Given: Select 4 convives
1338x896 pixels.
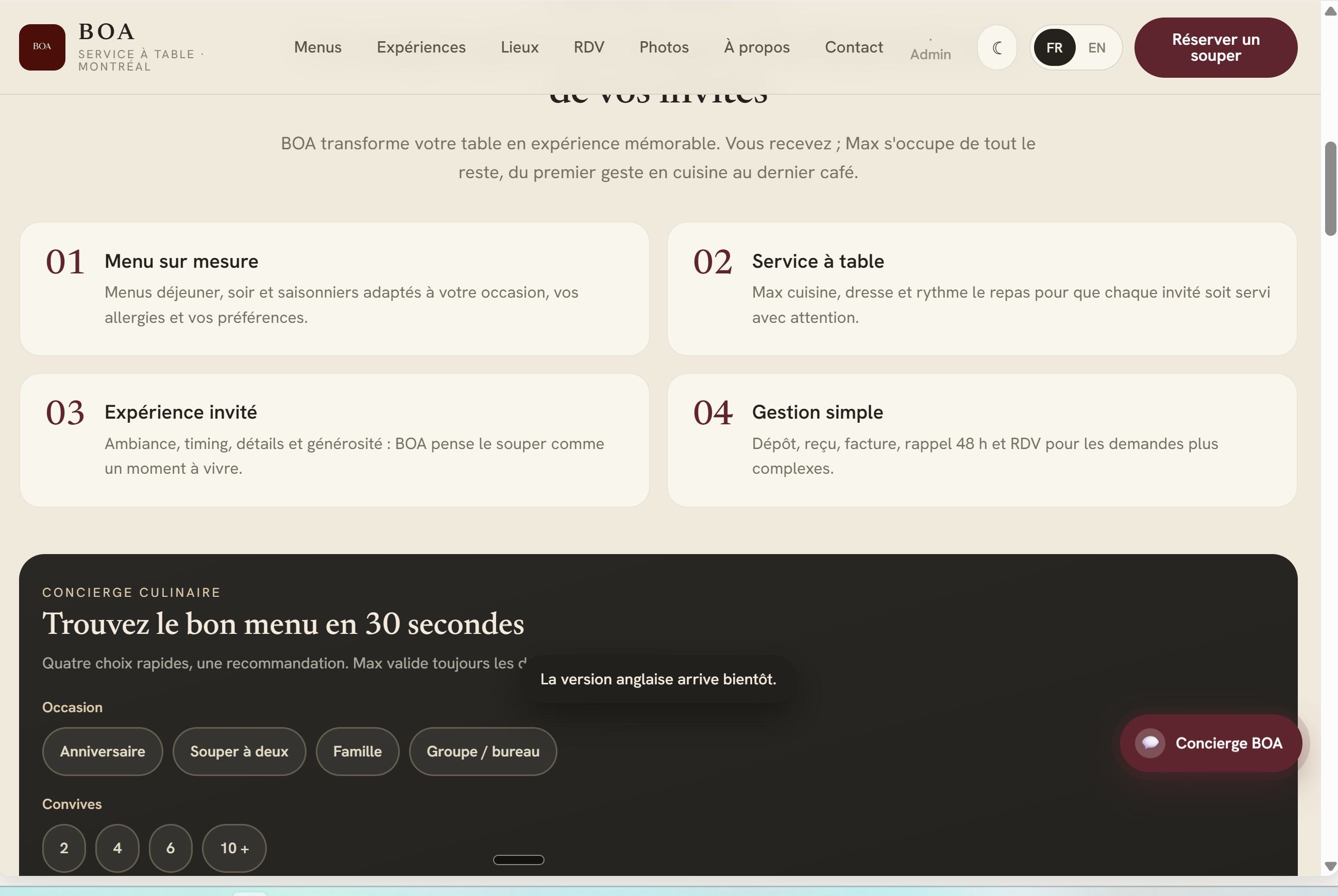Looking at the screenshot, I should point(117,848).
